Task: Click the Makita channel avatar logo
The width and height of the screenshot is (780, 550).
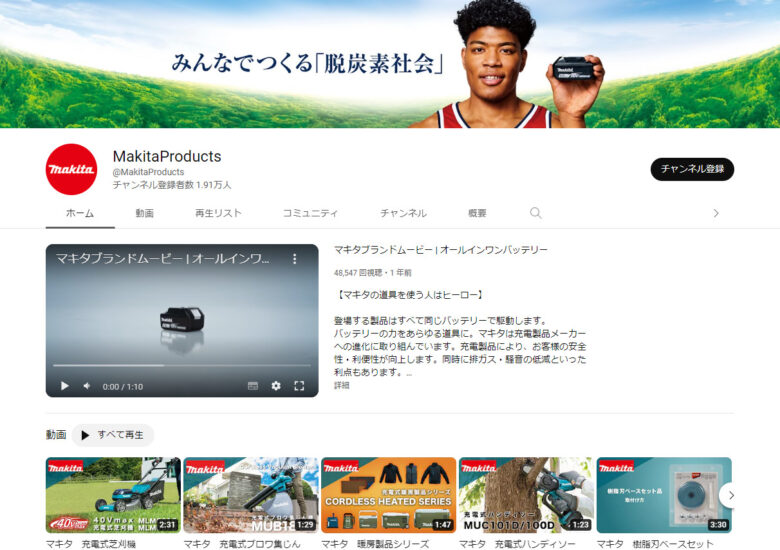Action: click(71, 169)
